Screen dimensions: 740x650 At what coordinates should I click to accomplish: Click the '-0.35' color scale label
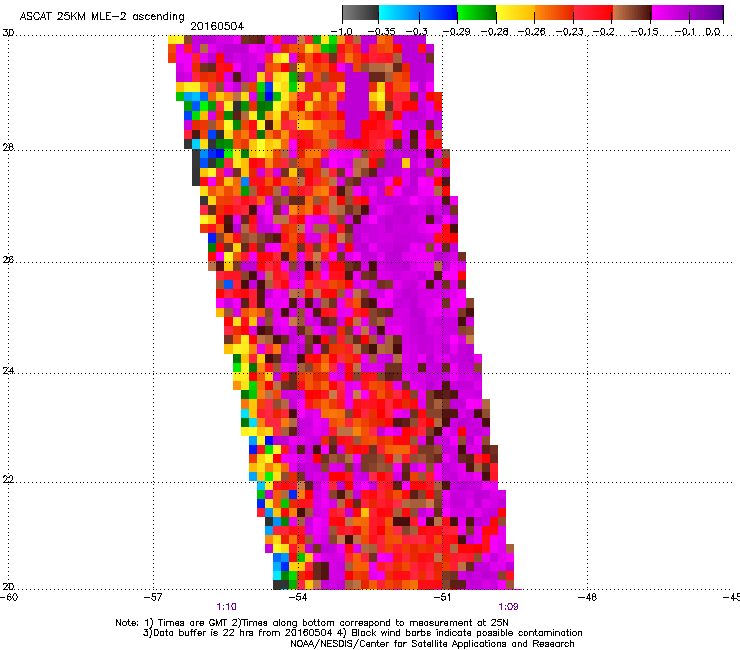381,32
